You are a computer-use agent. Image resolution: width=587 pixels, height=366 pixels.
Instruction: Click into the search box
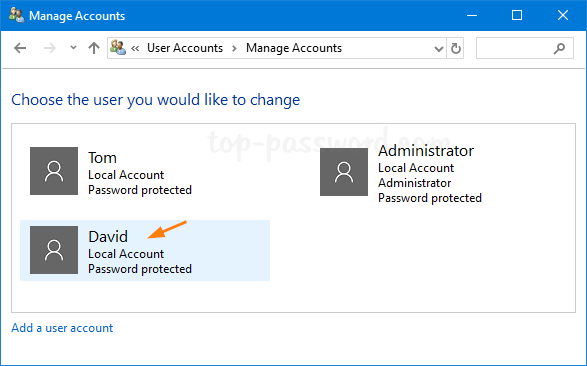pyautogui.click(x=524, y=48)
